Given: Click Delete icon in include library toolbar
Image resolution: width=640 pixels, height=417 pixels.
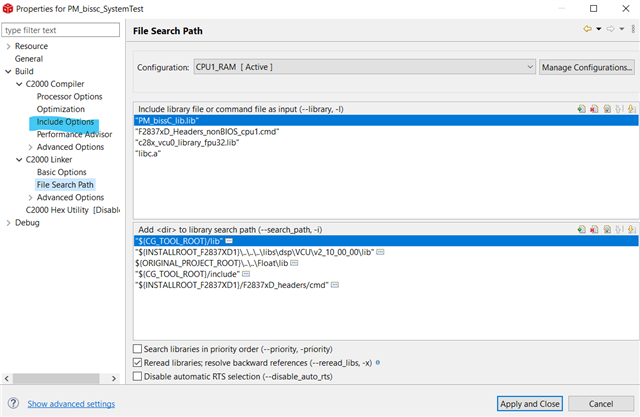Looking at the screenshot, I should coord(593,108).
